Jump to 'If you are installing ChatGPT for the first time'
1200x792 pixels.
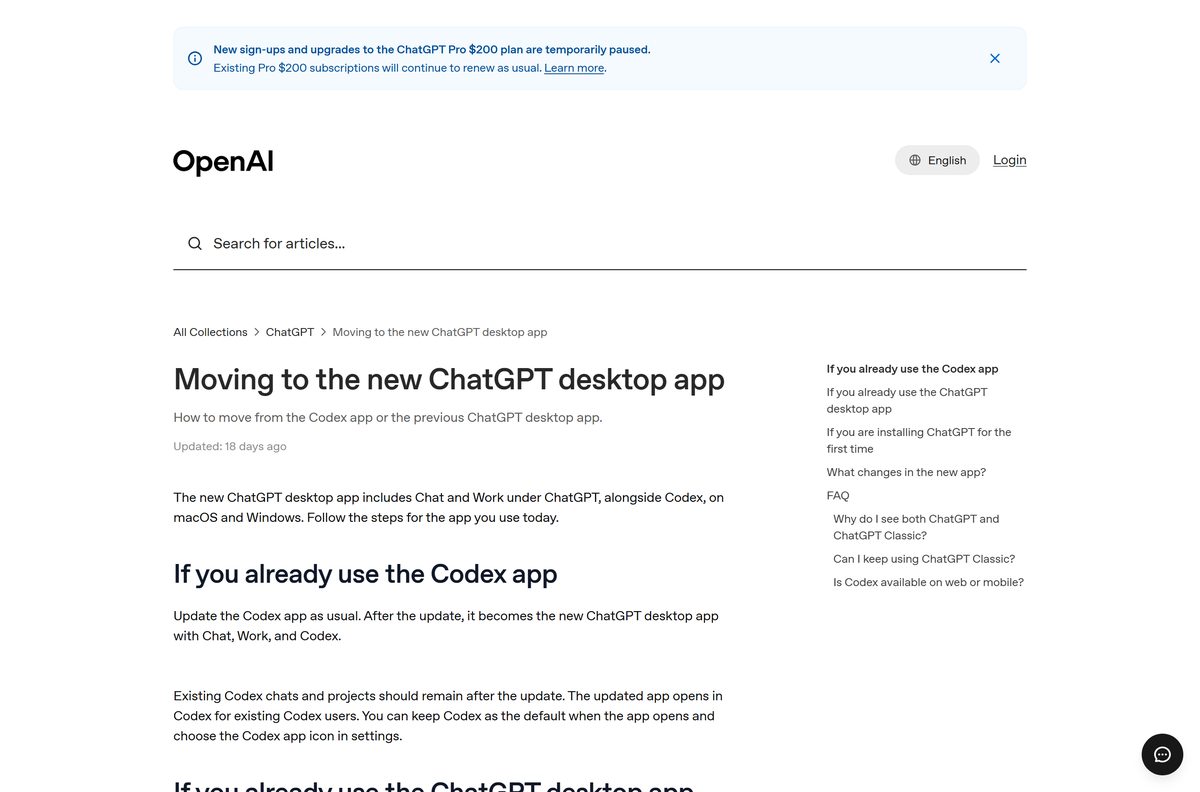(919, 440)
